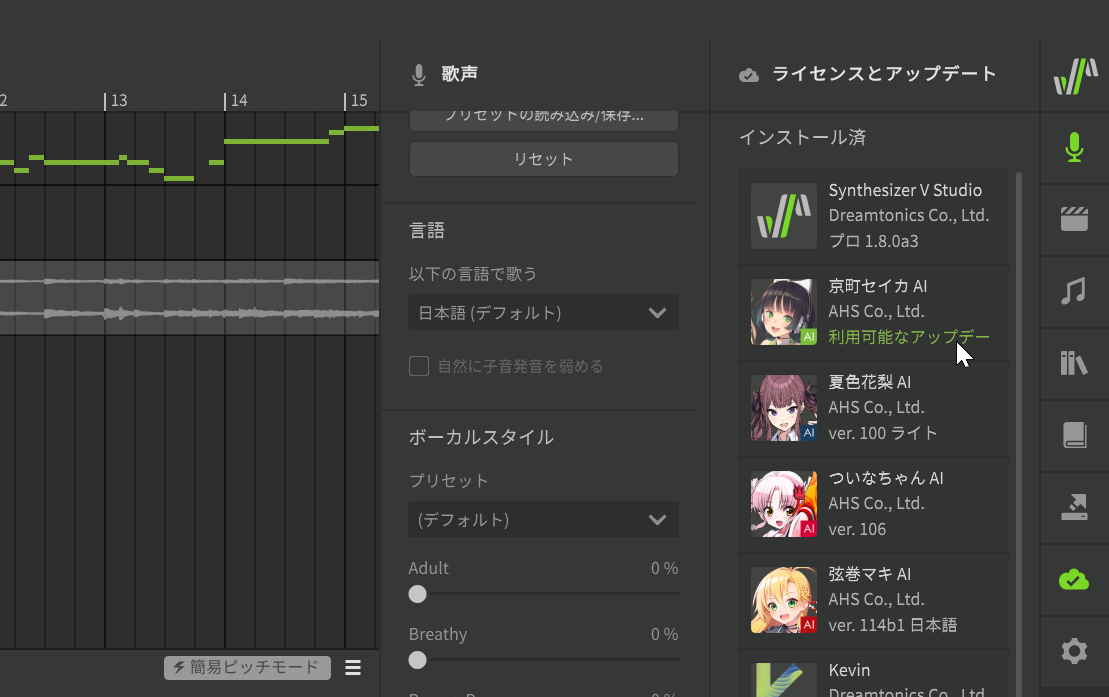The height and width of the screenshot is (697, 1109).
Task: Open the library panel with the books icon
Action: (1074, 363)
